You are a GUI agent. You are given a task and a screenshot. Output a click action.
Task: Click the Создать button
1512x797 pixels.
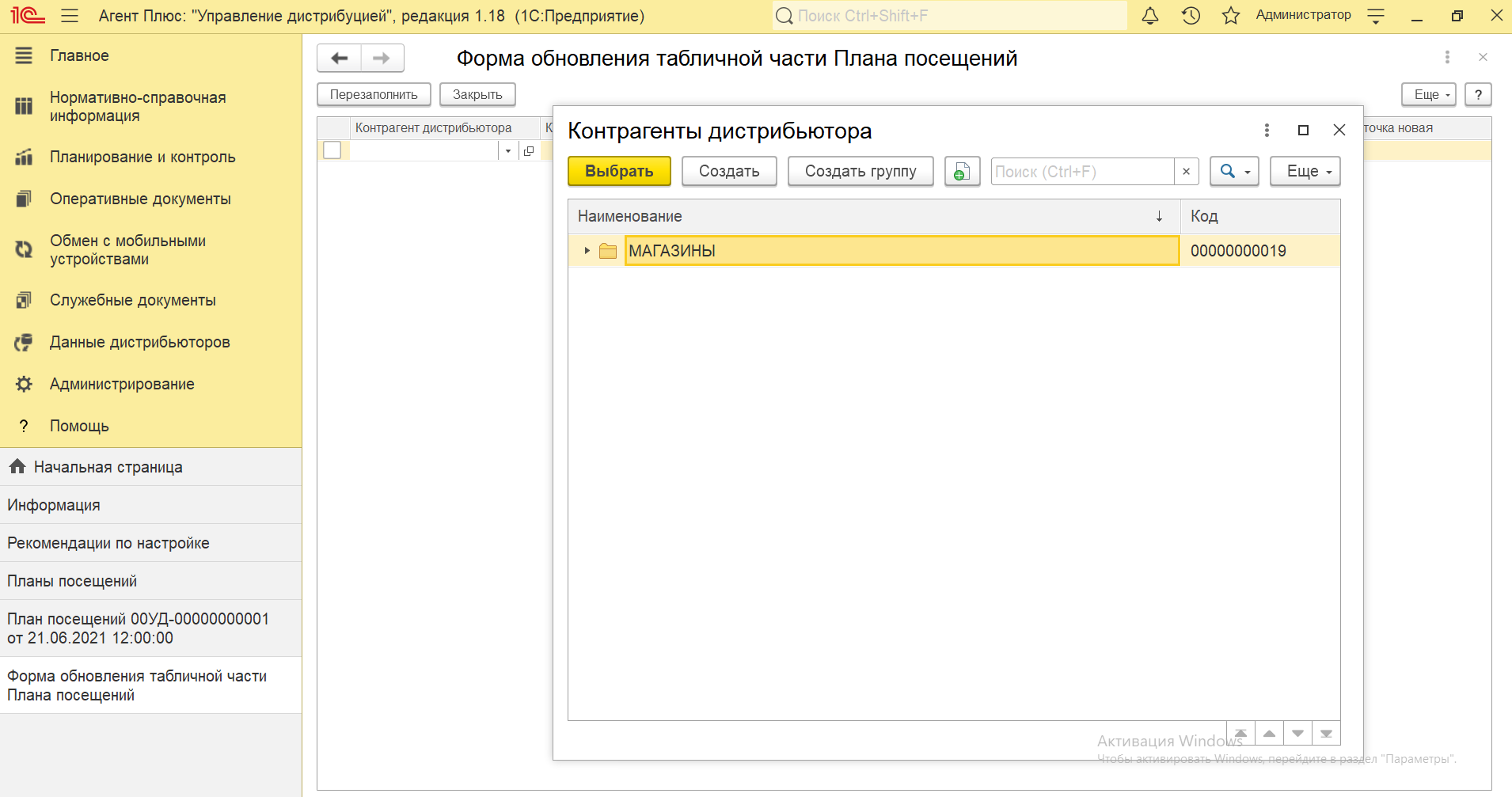(729, 171)
